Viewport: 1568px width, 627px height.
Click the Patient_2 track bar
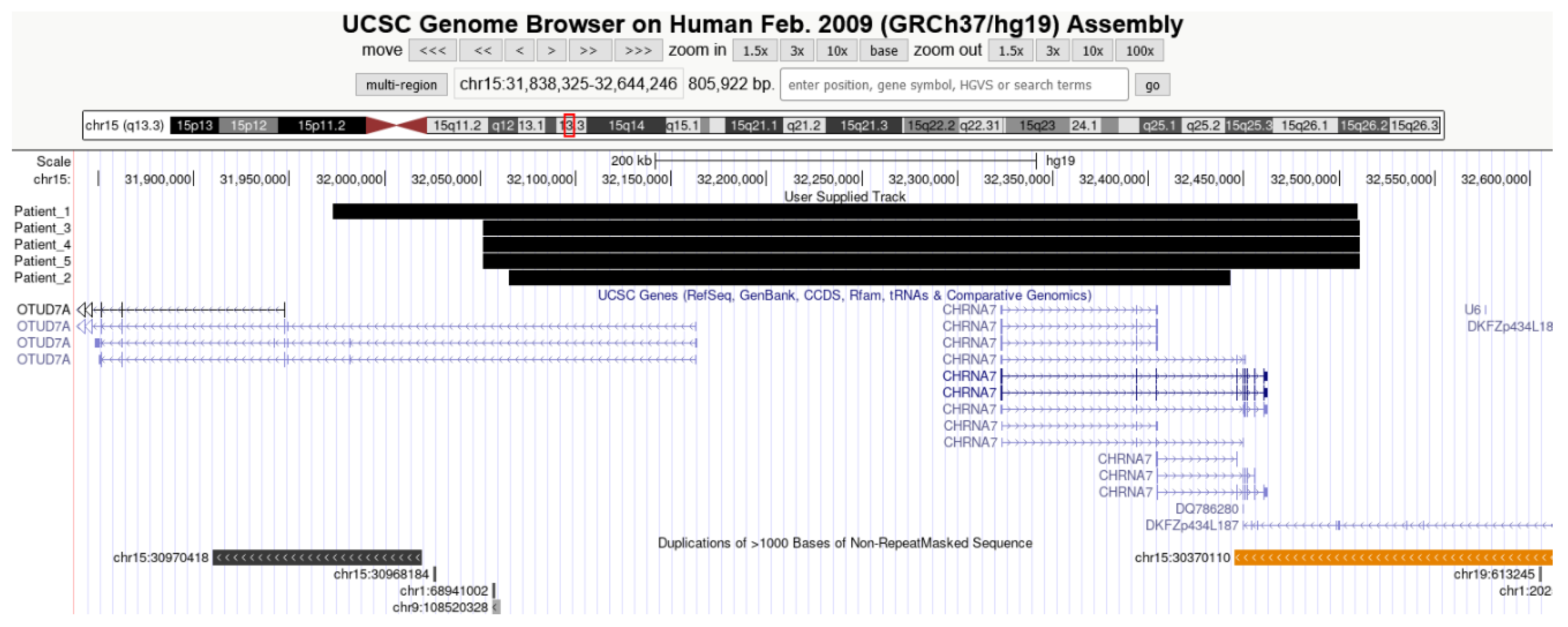pyautogui.click(x=869, y=278)
